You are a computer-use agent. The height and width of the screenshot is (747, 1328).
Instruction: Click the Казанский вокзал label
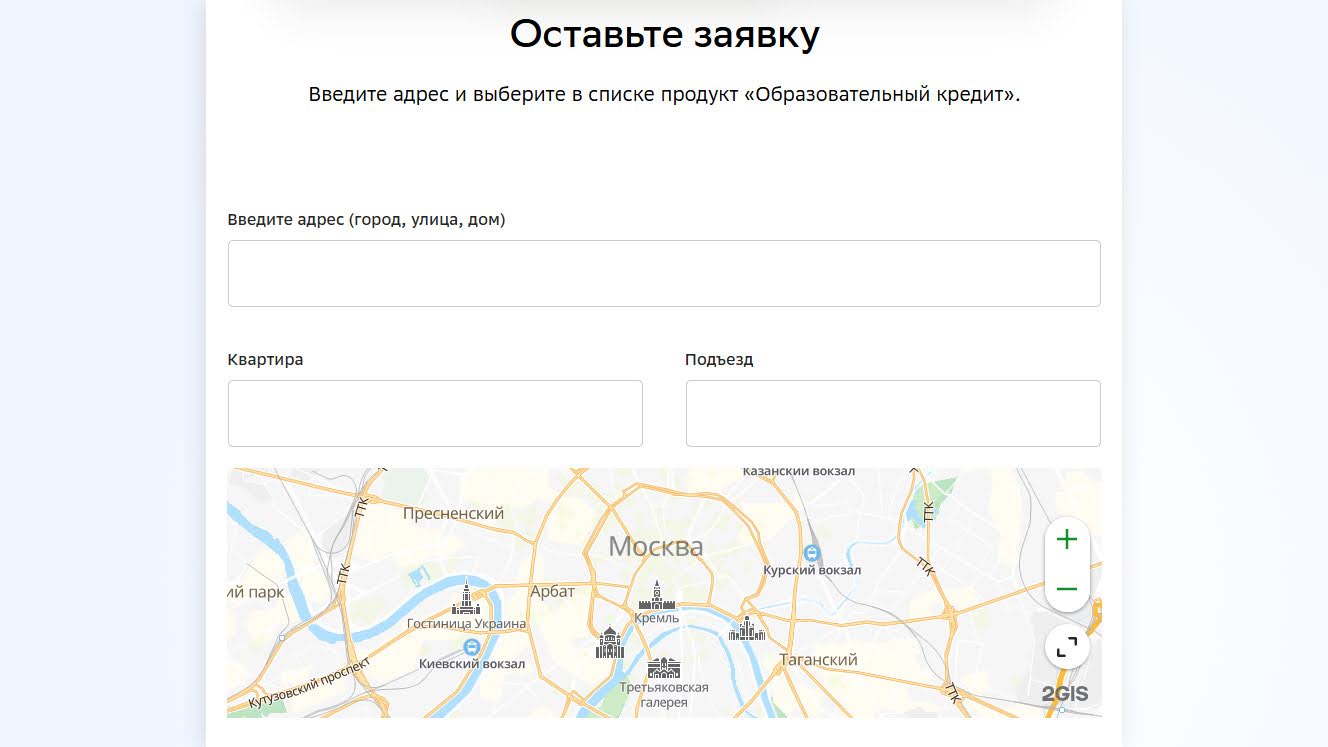pos(799,472)
